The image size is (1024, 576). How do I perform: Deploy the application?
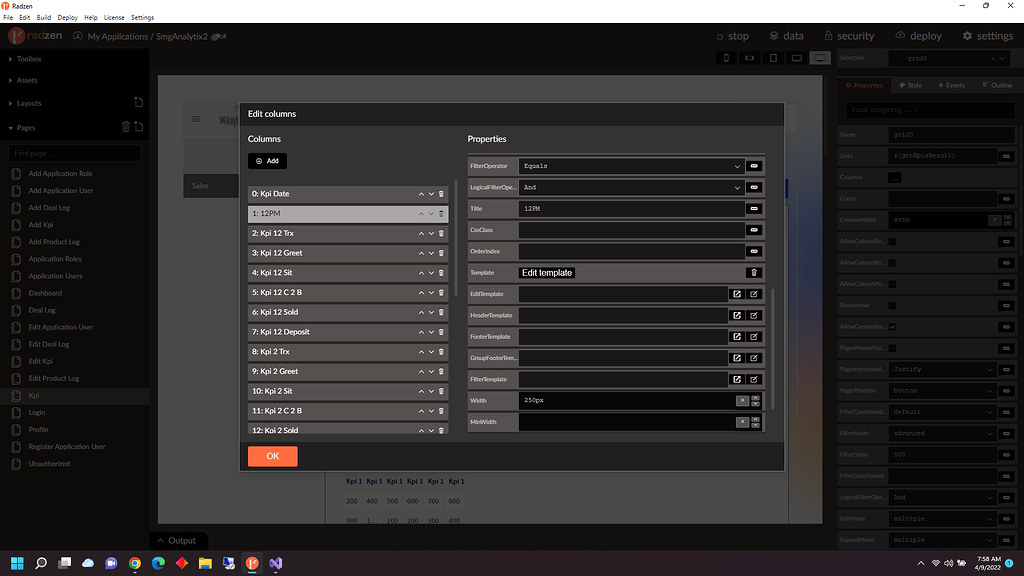[918, 36]
